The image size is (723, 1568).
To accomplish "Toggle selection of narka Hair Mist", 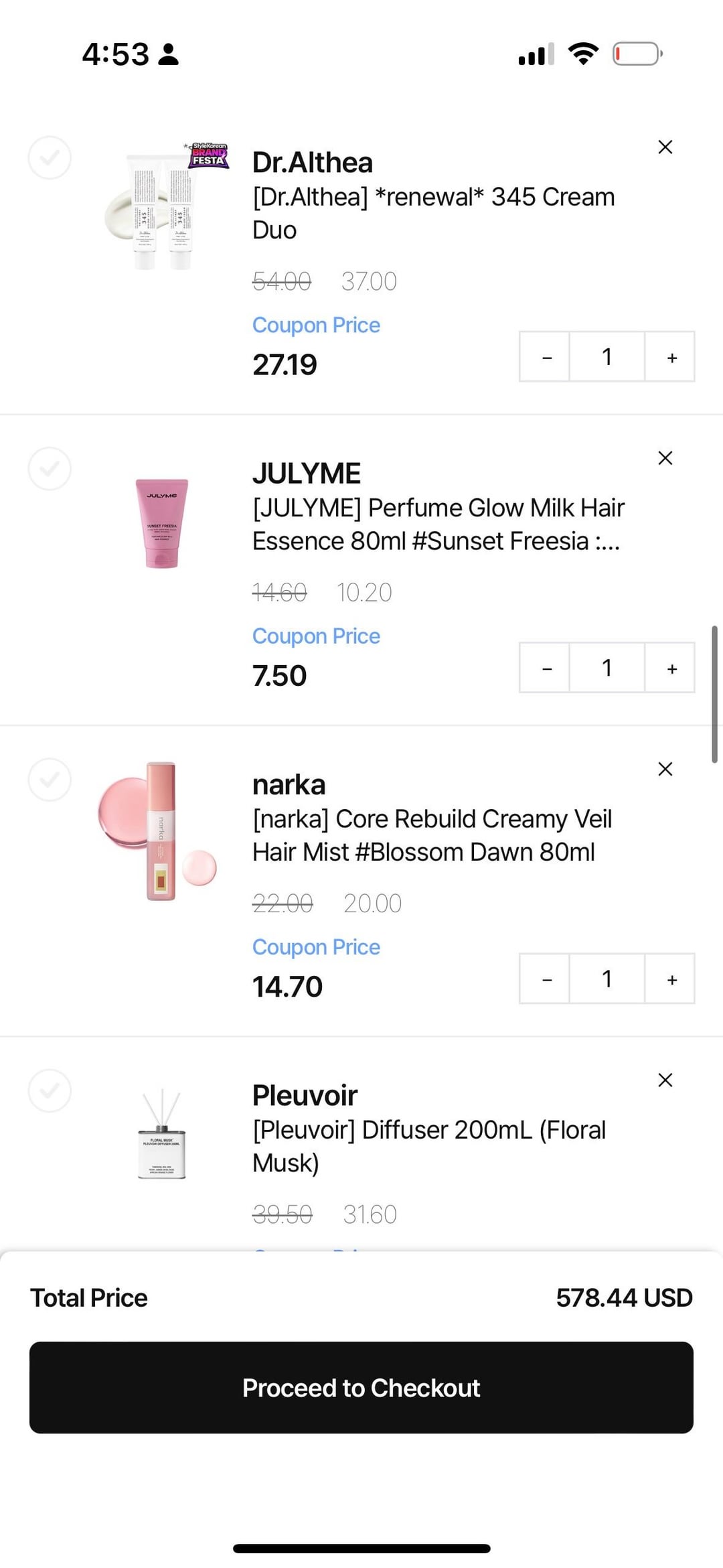I will tap(50, 780).
